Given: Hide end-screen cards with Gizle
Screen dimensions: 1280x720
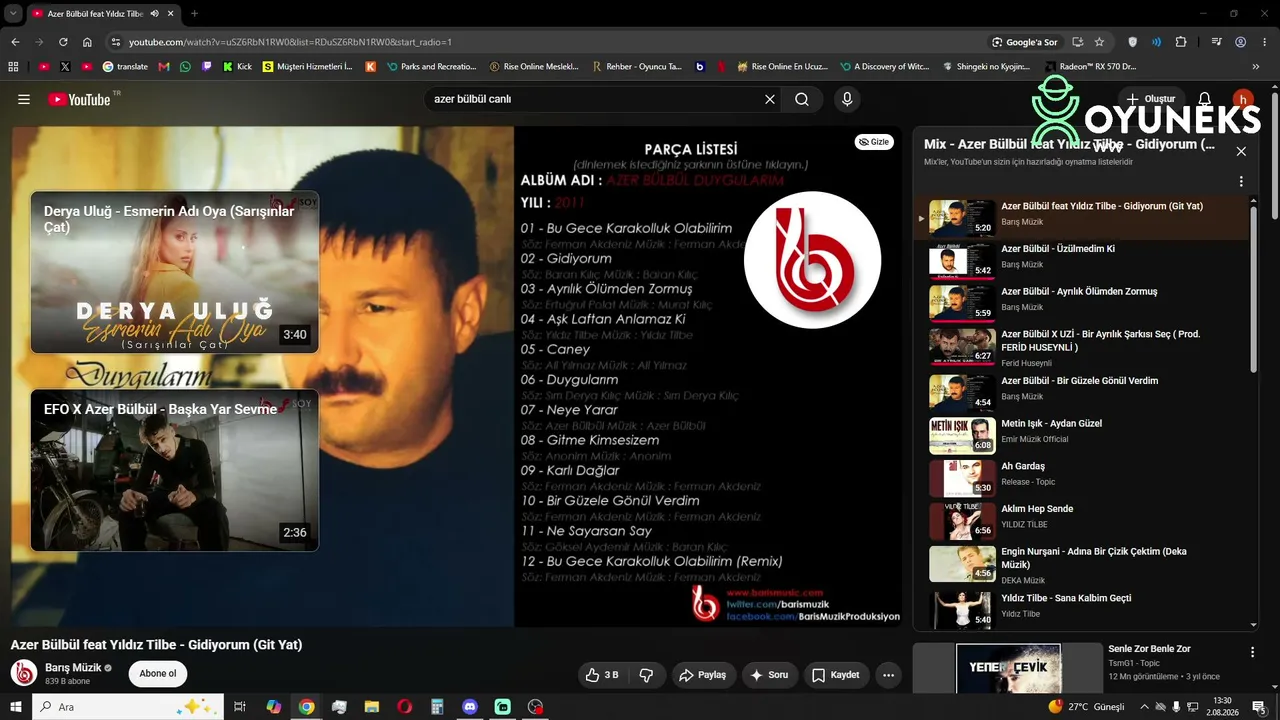Looking at the screenshot, I should point(874,142).
